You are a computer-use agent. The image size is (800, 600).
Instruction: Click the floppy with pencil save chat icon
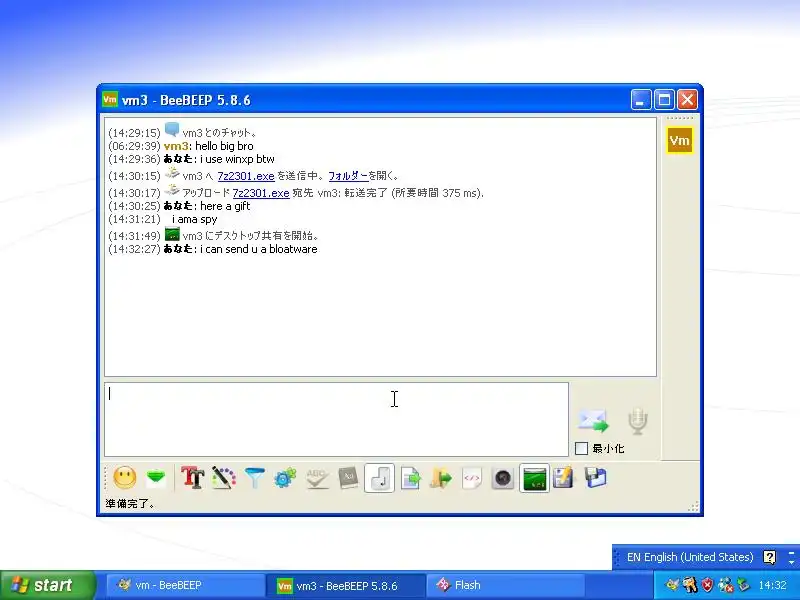(564, 478)
